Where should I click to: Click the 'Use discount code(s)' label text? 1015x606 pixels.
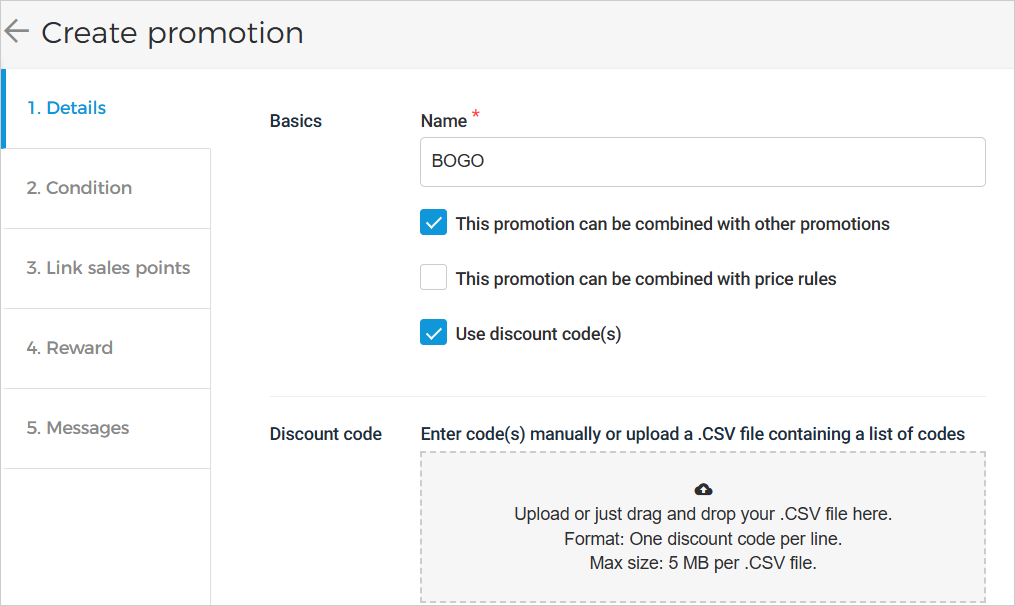(538, 334)
